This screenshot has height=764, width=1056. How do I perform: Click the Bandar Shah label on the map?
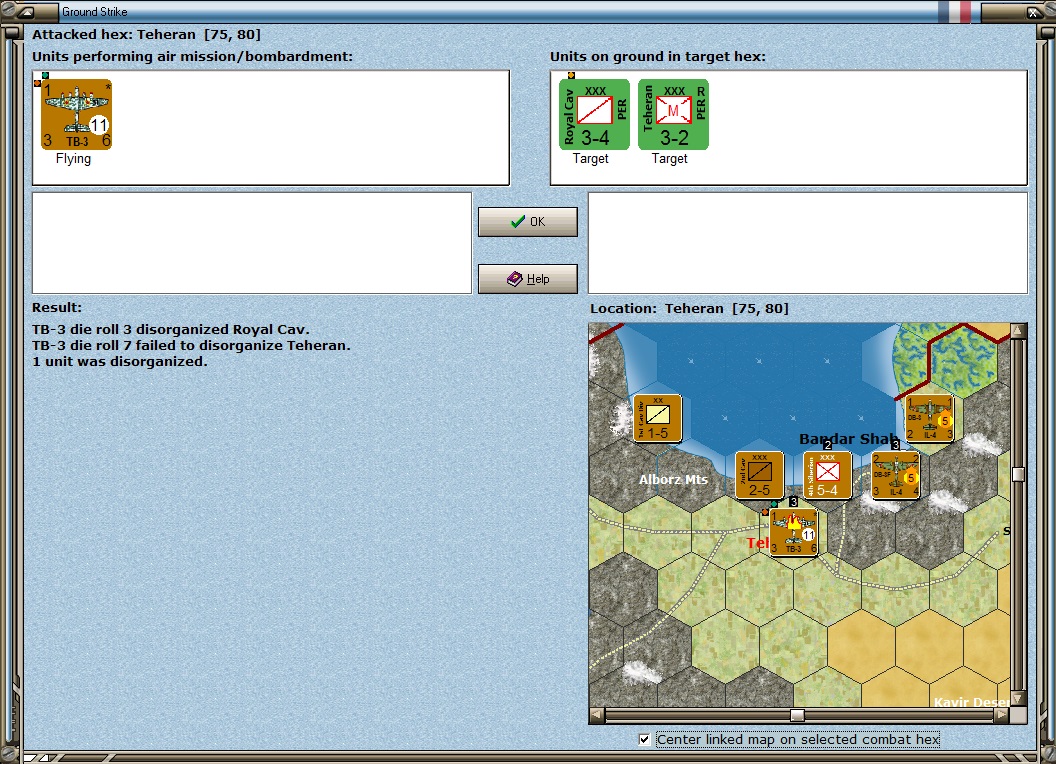(x=848, y=439)
